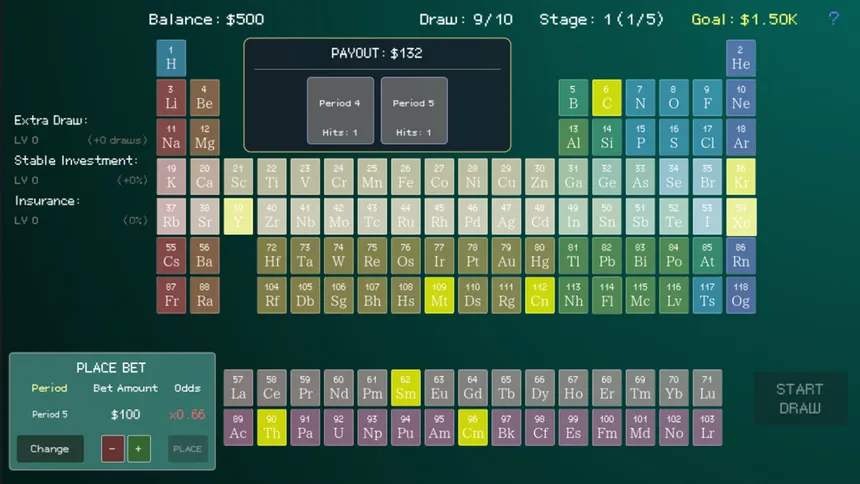Viewport: 860px width, 484px height.
Task: Select the Samarium (Sm) element tile
Action: (x=405, y=388)
